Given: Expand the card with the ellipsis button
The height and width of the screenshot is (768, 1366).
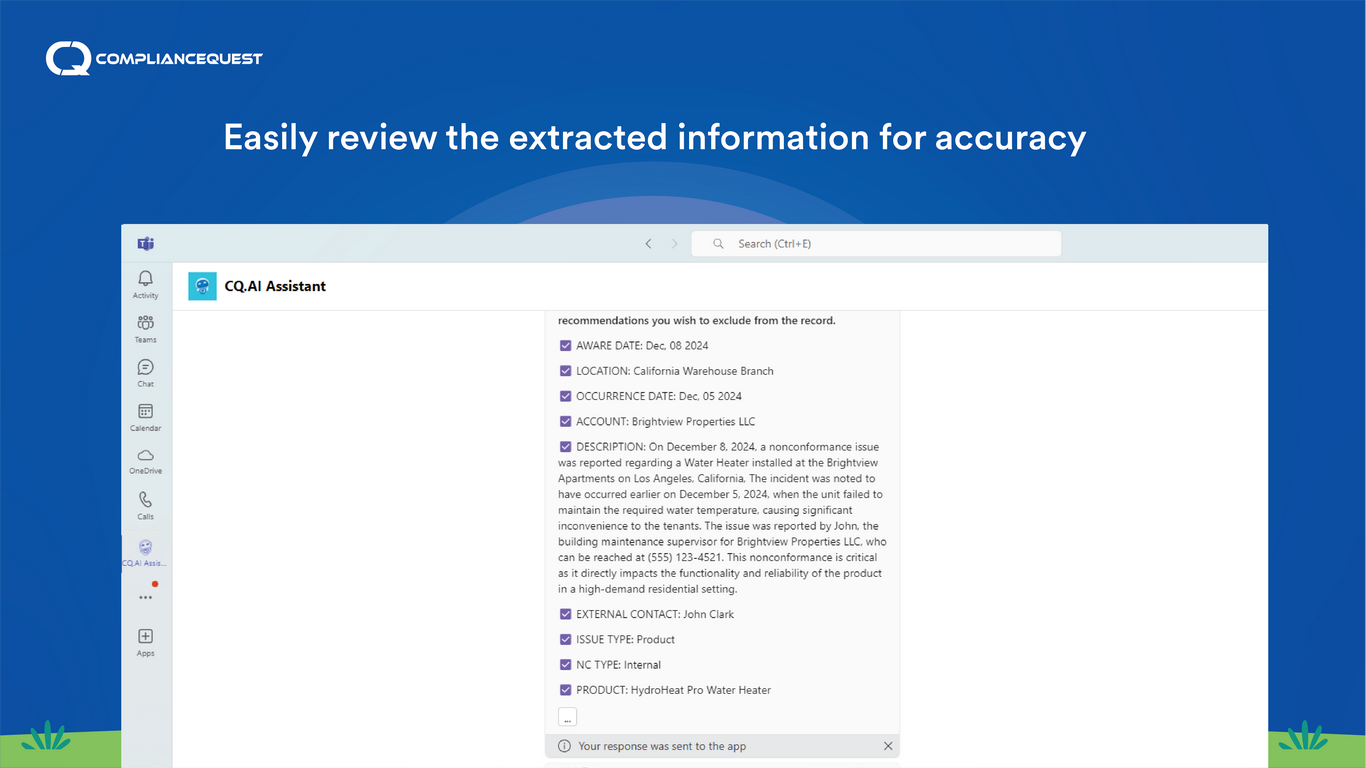Looking at the screenshot, I should click(x=567, y=717).
